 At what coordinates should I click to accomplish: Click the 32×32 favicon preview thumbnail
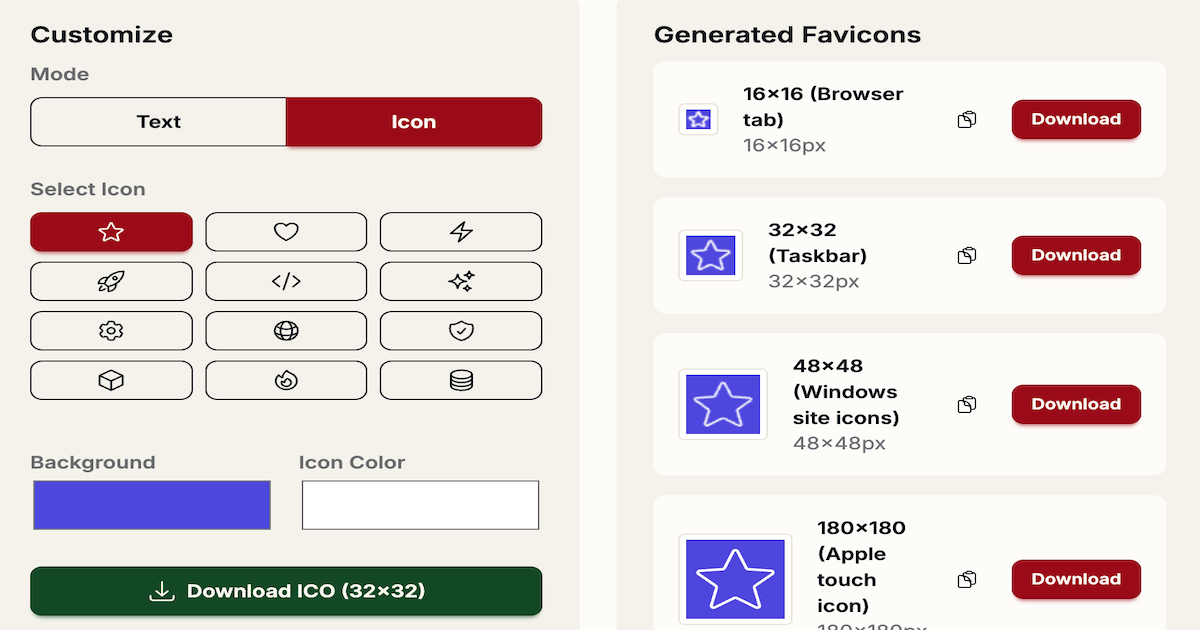pos(710,255)
